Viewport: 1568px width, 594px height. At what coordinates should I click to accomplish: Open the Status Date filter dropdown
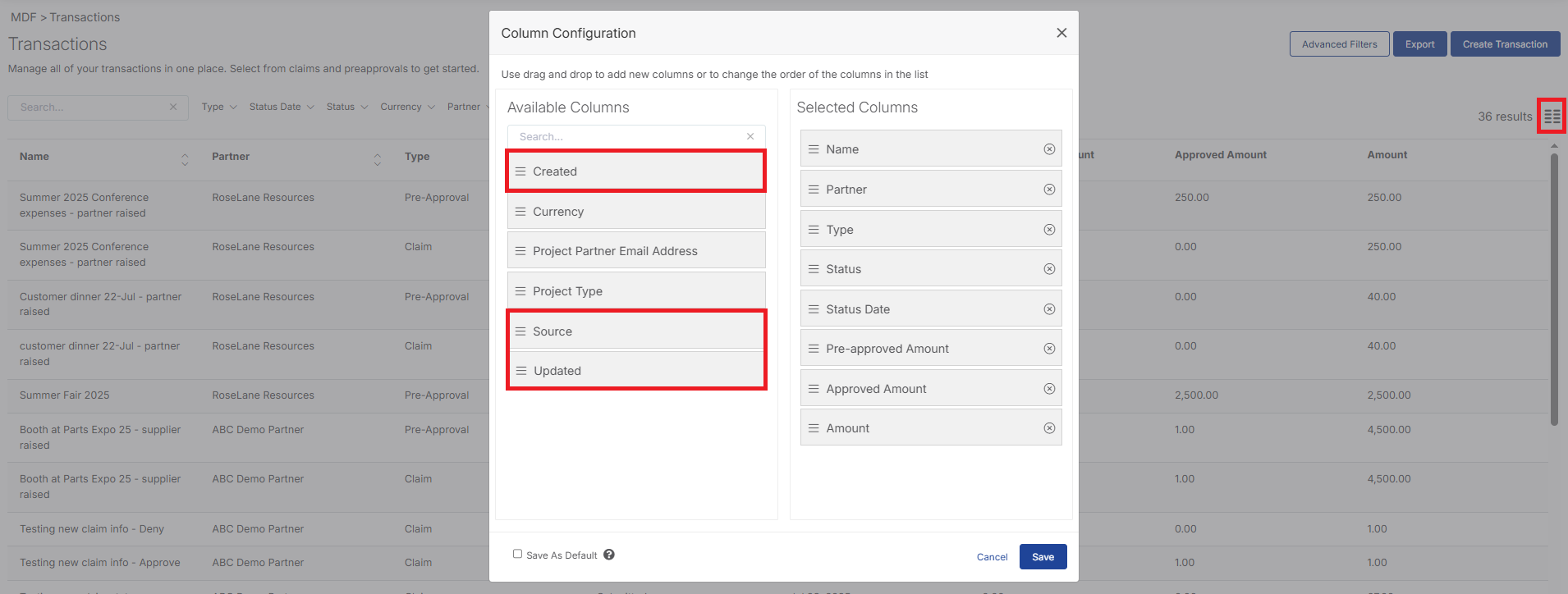pos(282,107)
